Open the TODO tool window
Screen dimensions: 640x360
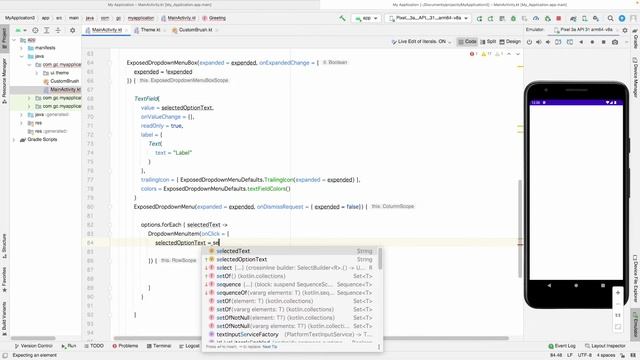(94, 346)
